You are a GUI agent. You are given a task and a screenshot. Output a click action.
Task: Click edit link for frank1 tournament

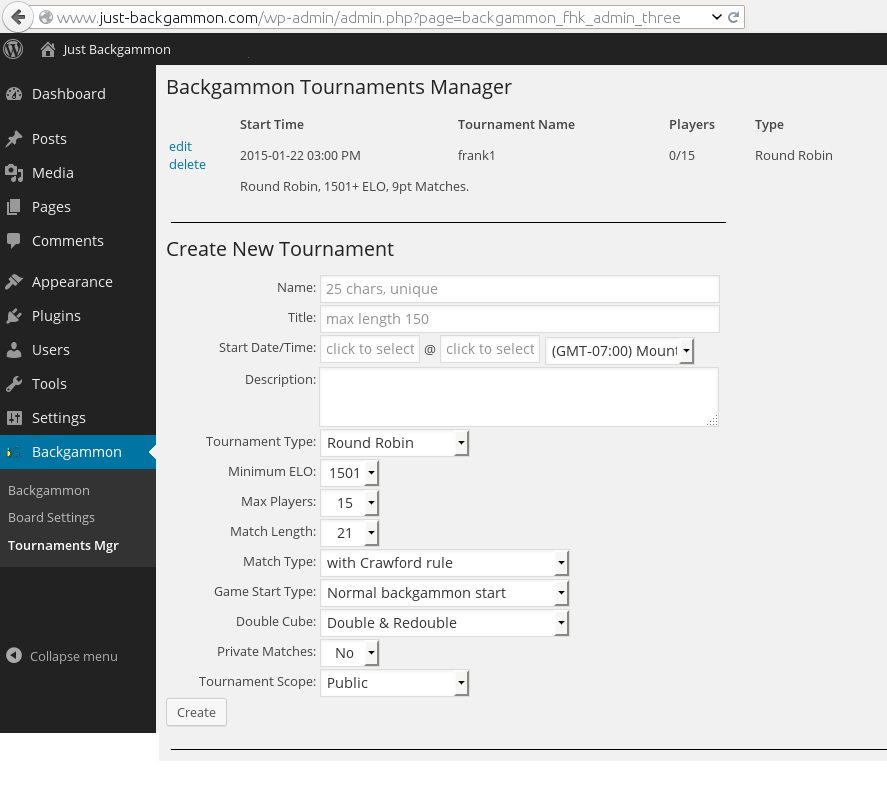click(180, 146)
